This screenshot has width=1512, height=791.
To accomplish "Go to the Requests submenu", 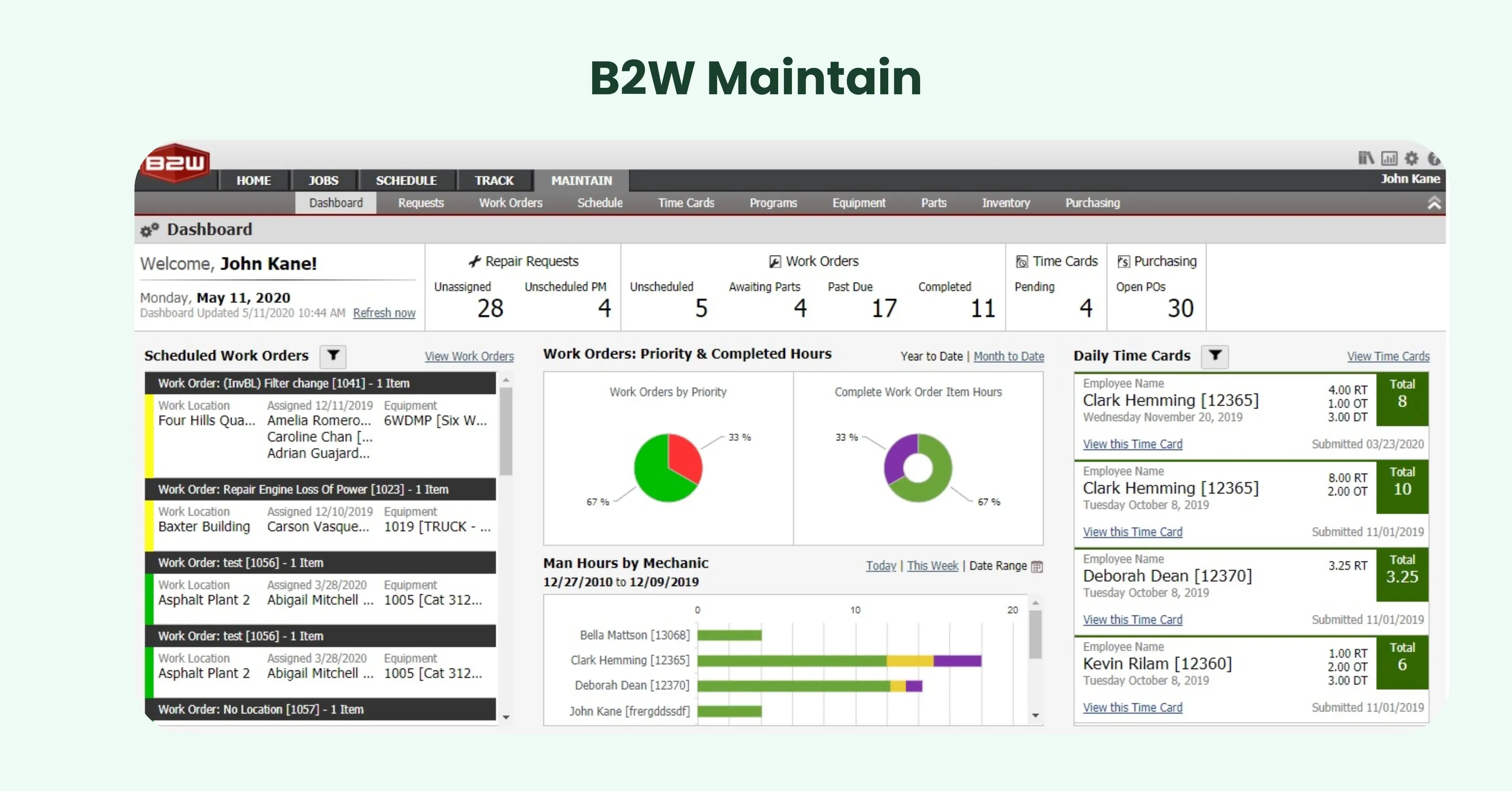I will tap(421, 202).
